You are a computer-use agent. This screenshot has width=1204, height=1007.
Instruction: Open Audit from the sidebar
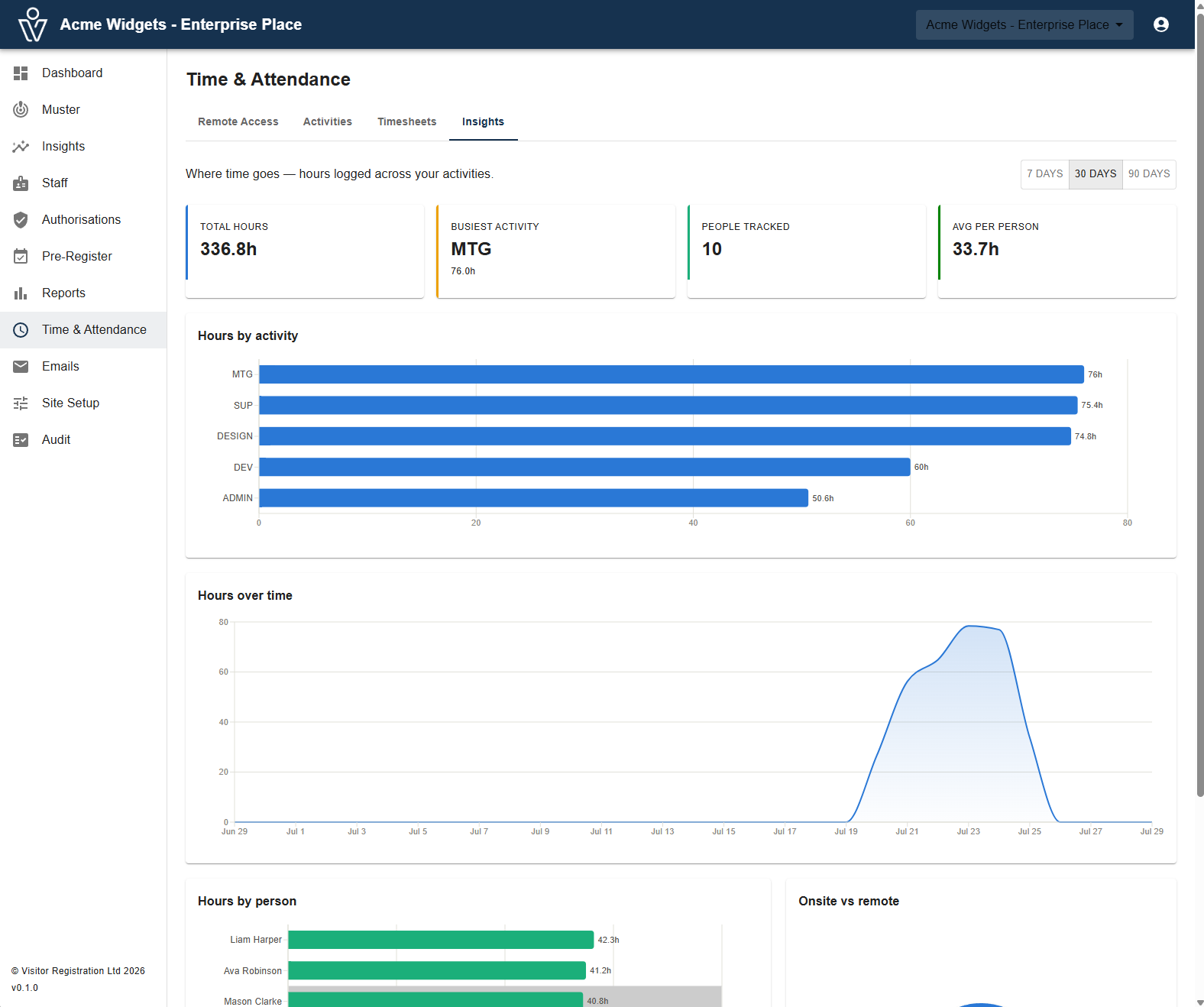click(83, 440)
